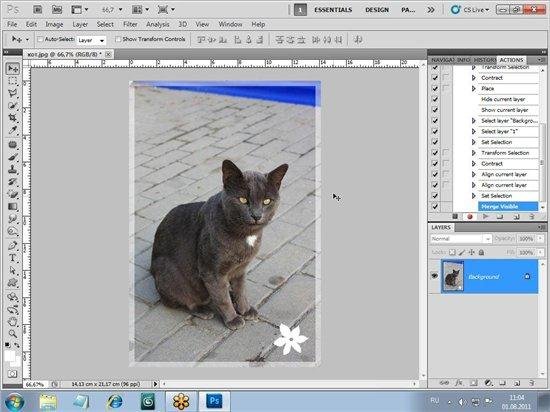Click the CS Live button

click(470, 10)
